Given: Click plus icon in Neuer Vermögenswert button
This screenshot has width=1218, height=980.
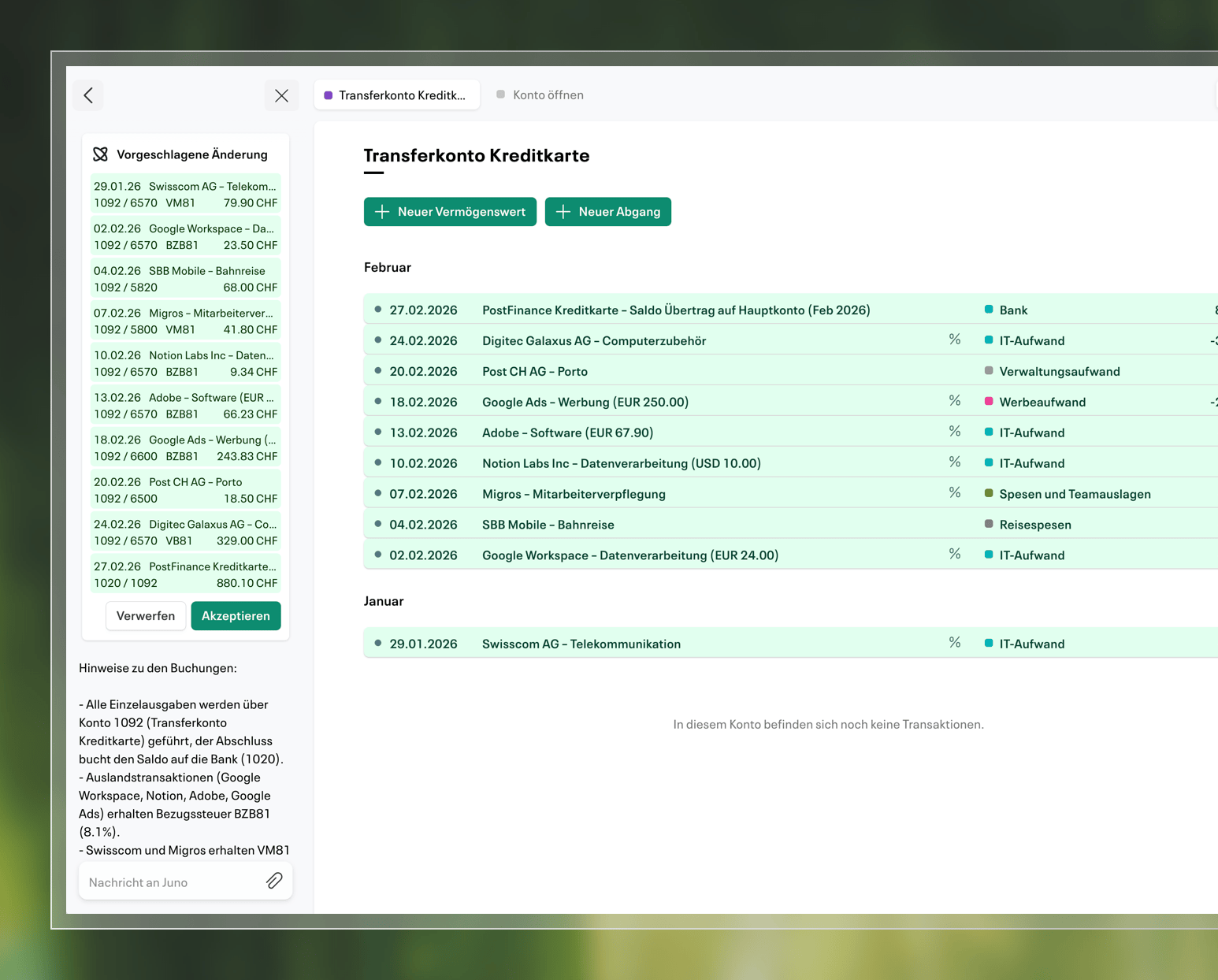Looking at the screenshot, I should coord(382,212).
